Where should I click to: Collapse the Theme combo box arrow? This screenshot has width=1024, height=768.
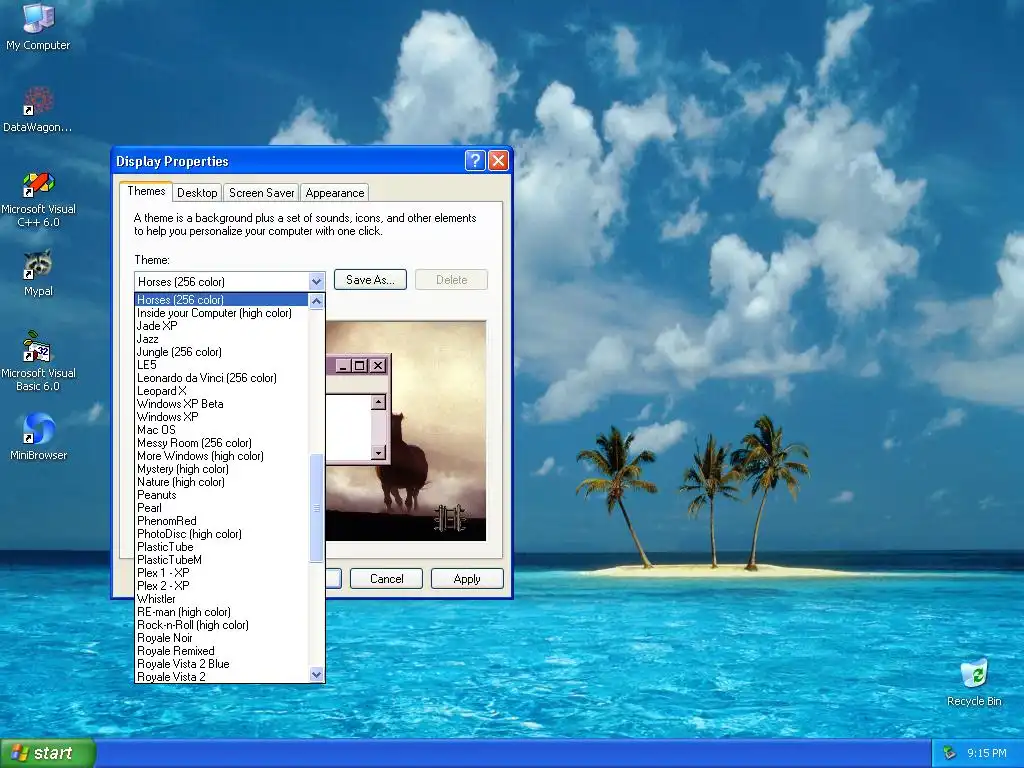(317, 281)
